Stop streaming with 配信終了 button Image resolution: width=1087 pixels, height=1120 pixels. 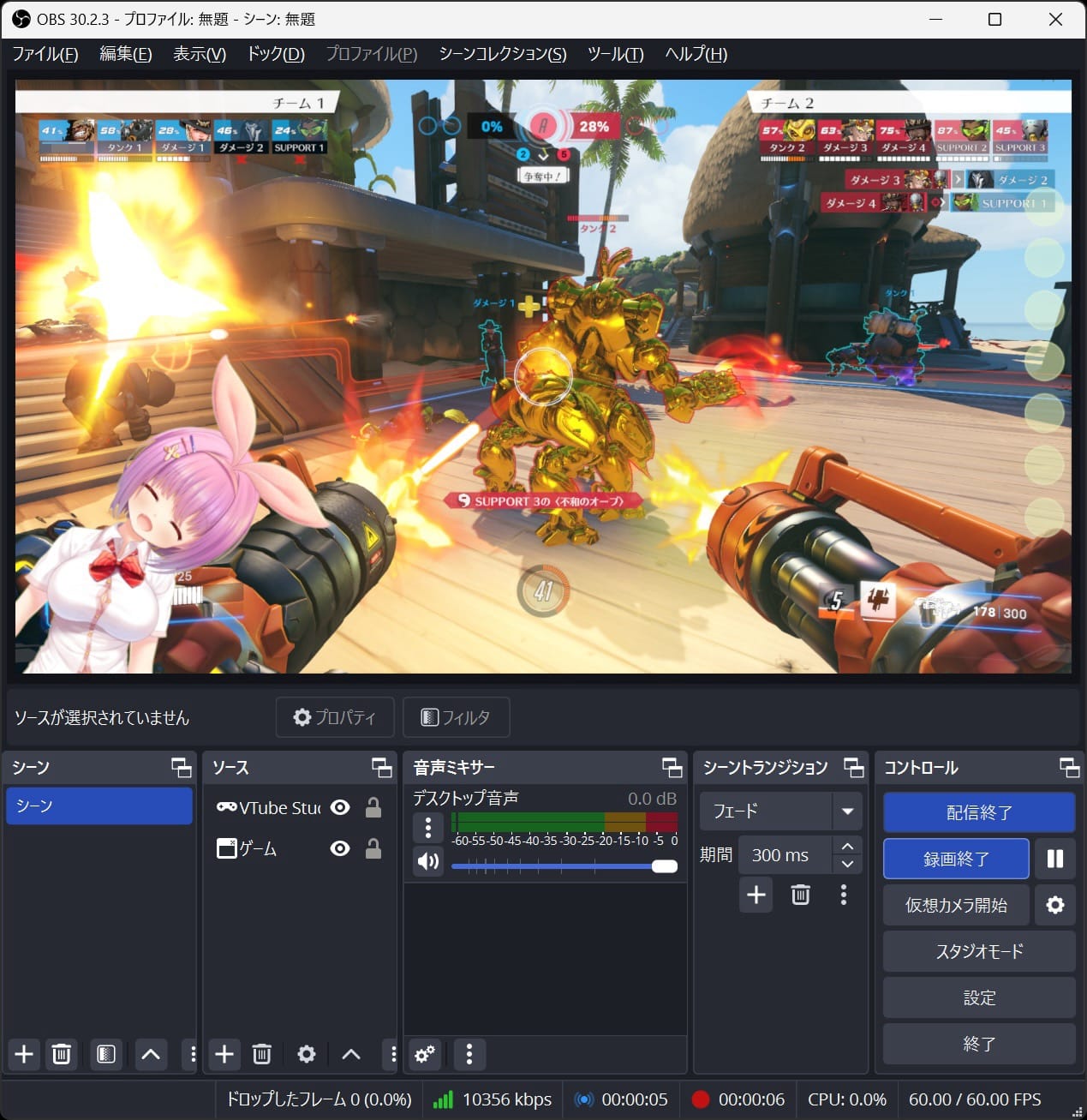click(979, 812)
